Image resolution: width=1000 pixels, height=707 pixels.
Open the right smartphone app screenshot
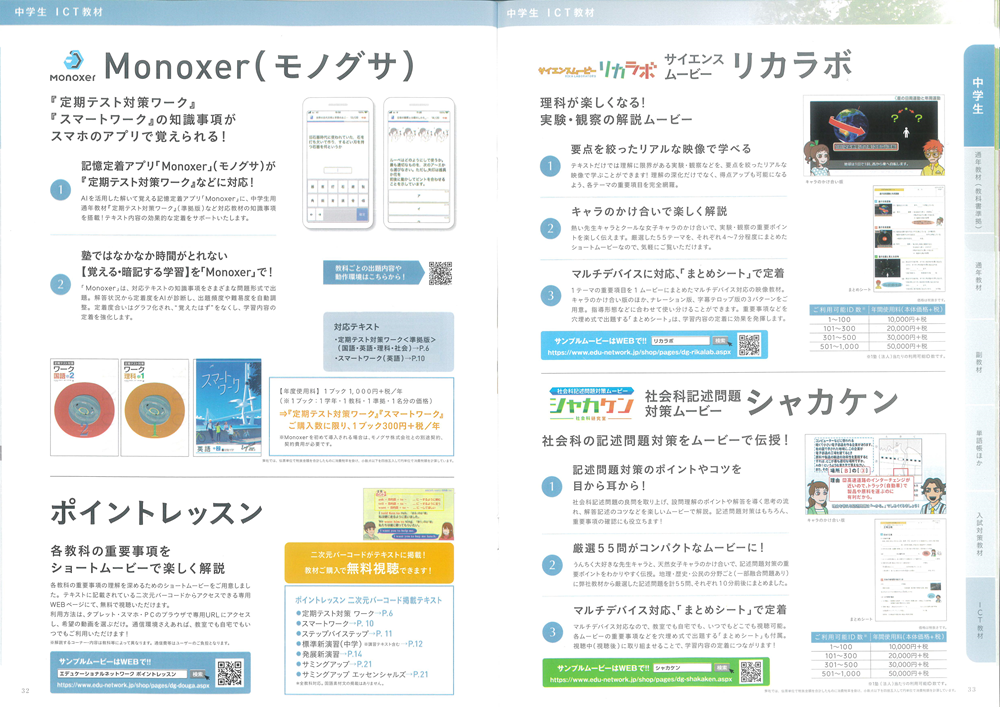click(419, 163)
